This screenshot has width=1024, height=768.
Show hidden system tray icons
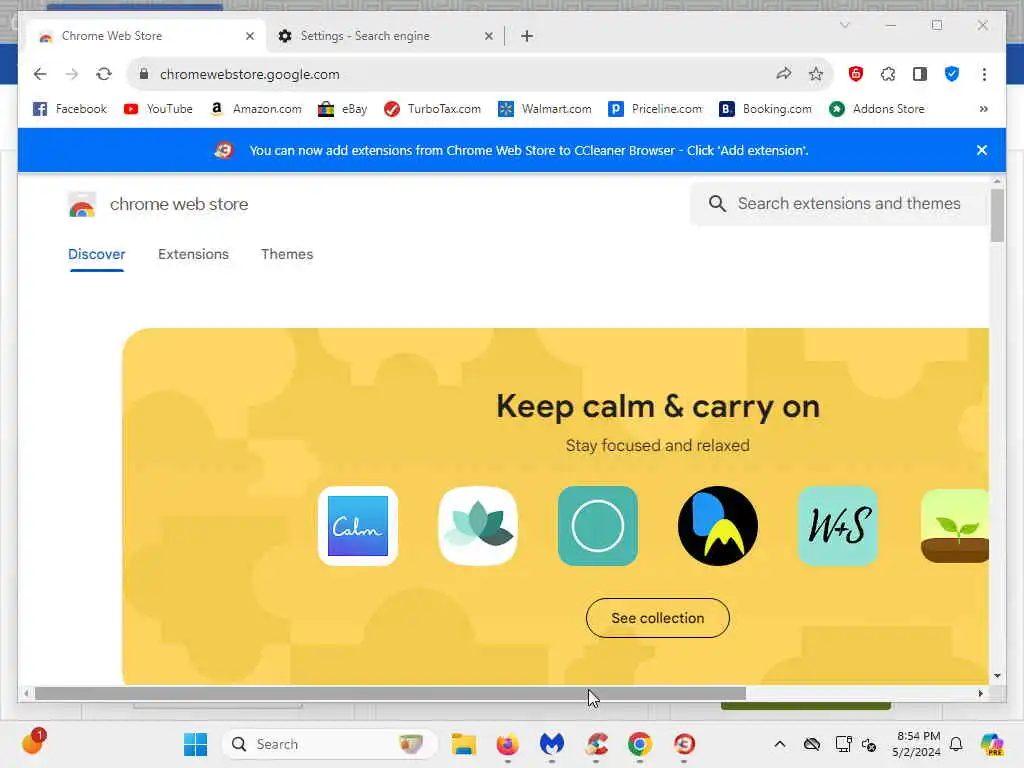(x=780, y=744)
